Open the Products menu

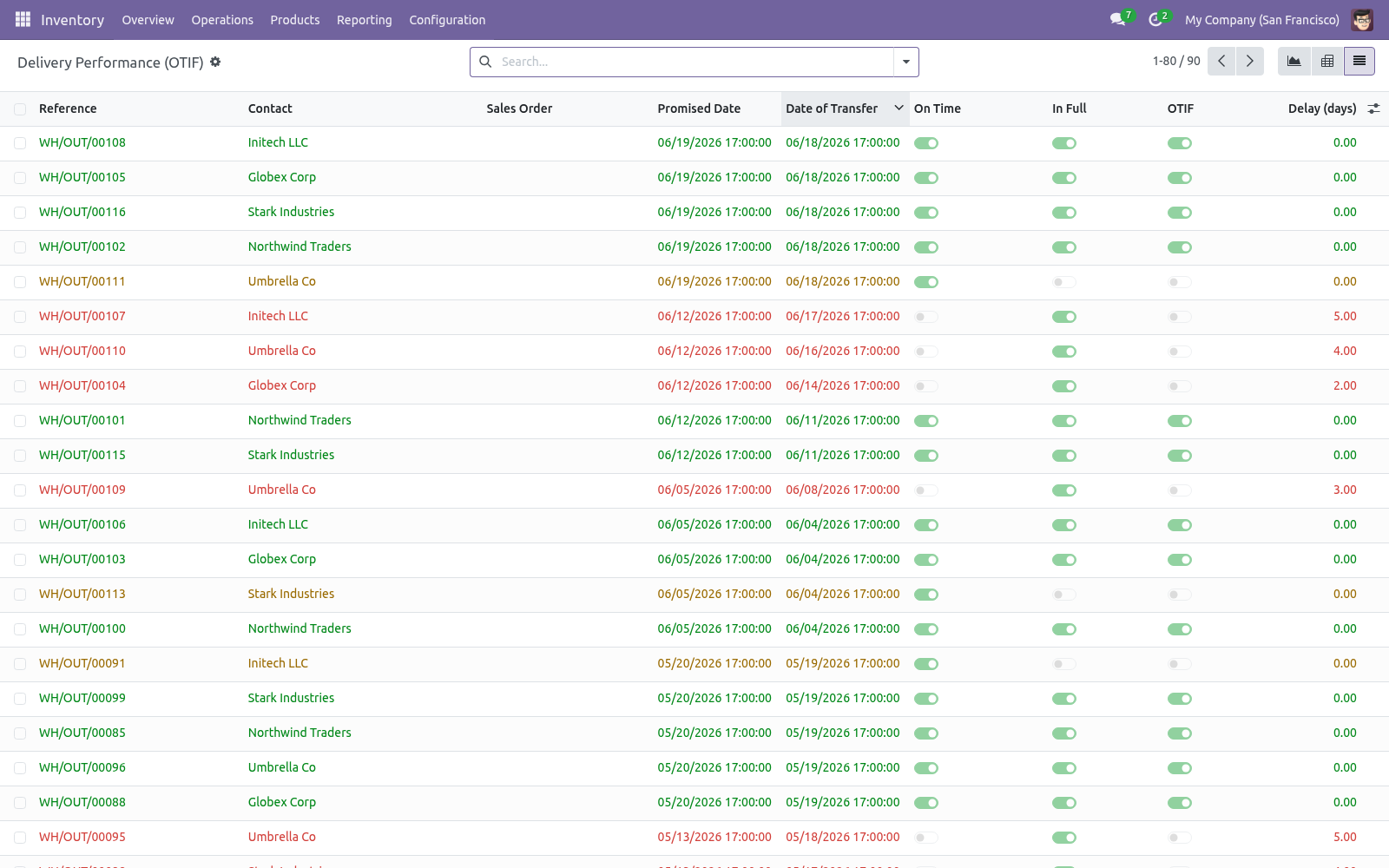(x=295, y=19)
